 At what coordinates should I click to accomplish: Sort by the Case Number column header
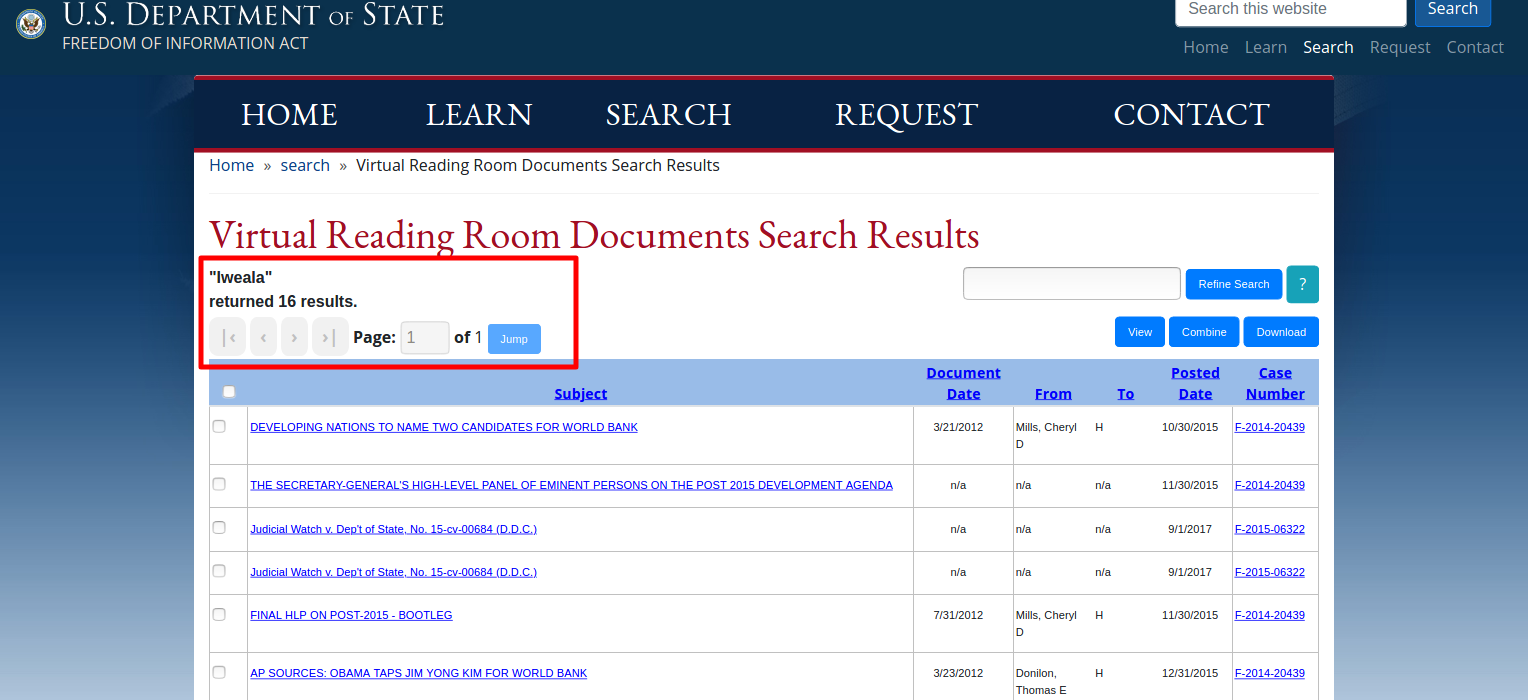[x=1275, y=383]
